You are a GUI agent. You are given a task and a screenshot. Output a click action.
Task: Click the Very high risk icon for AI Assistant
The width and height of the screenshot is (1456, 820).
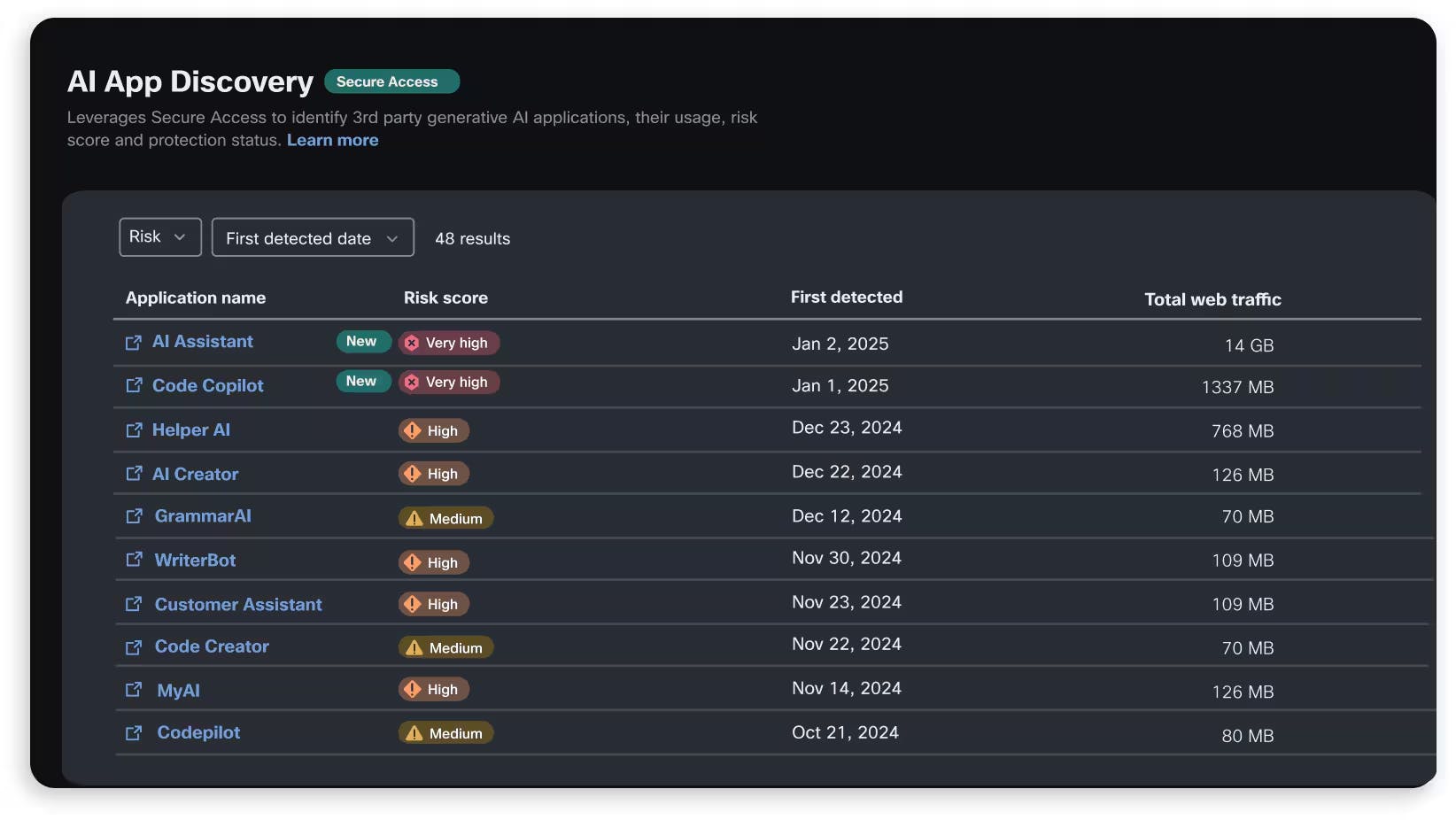click(x=411, y=343)
